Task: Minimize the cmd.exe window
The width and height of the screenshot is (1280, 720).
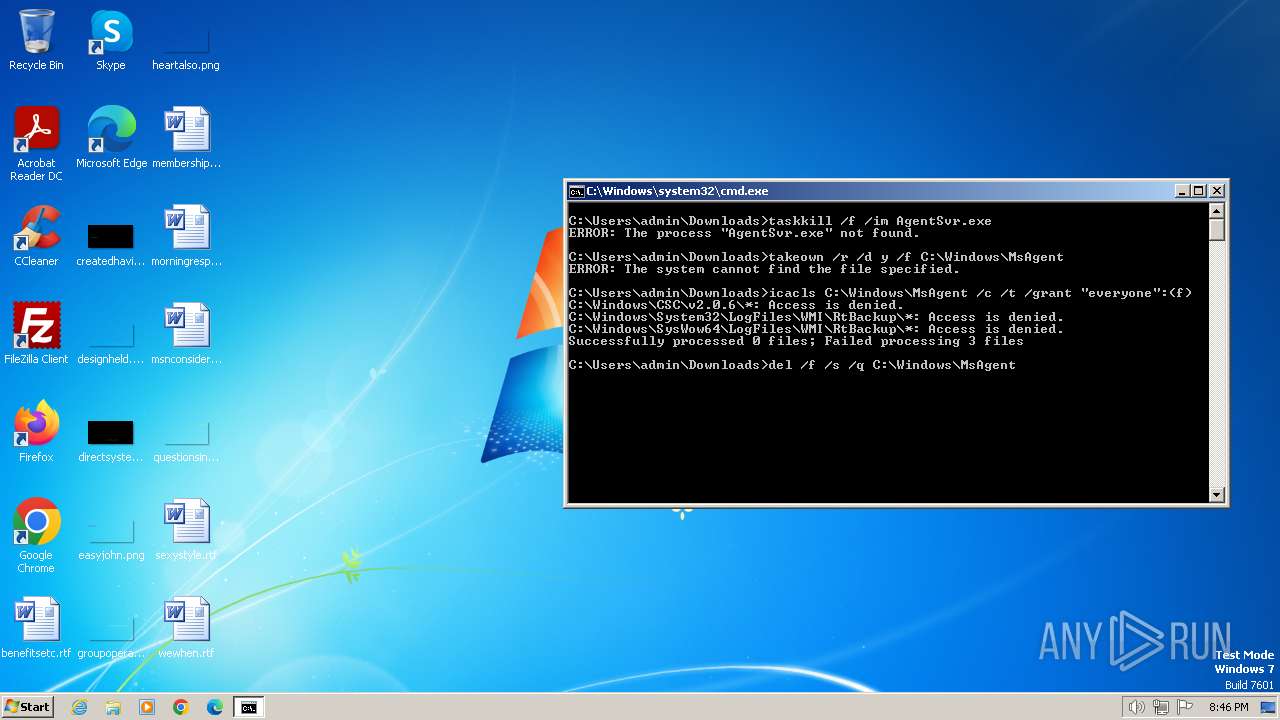Action: tap(1182, 191)
